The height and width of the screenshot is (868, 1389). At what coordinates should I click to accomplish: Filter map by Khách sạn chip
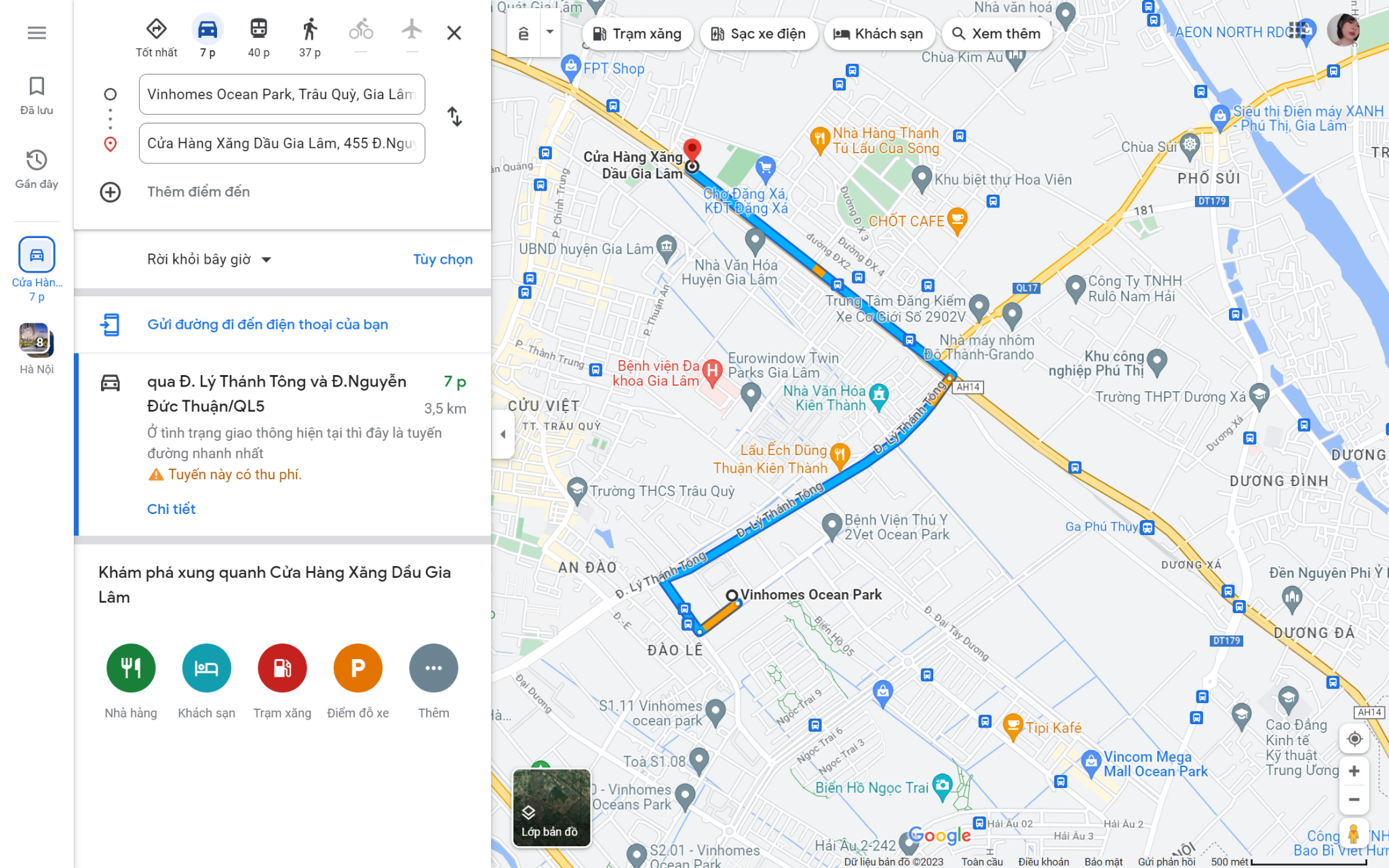pos(878,34)
